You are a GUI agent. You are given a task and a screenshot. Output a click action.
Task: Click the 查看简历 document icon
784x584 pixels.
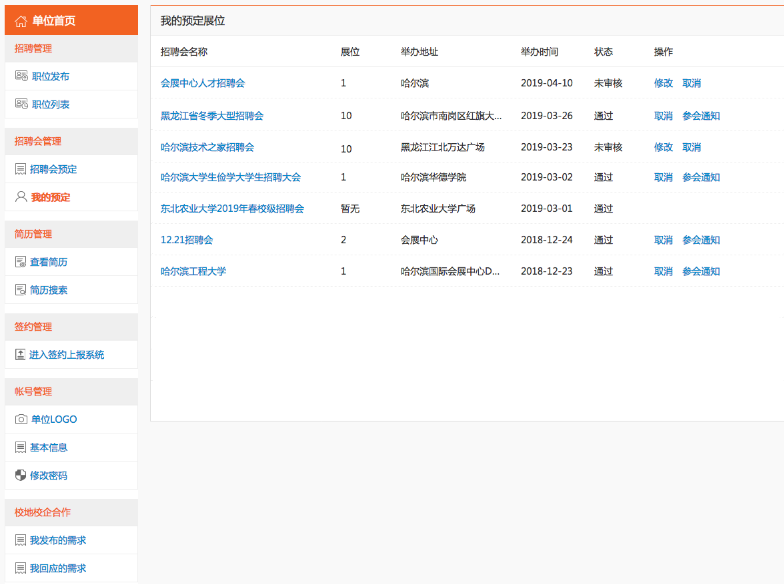pyautogui.click(x=20, y=262)
